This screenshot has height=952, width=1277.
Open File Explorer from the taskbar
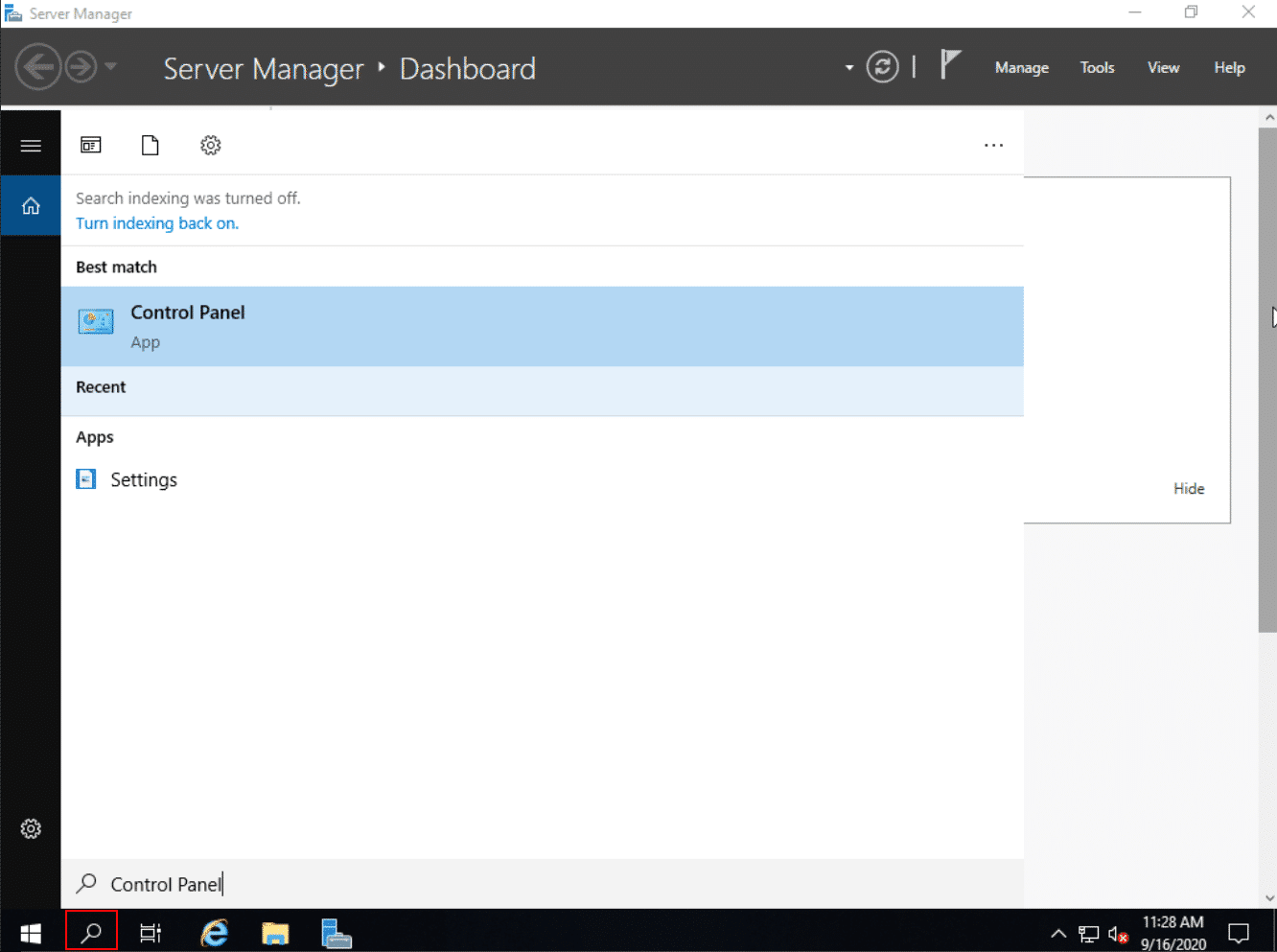coord(275,933)
